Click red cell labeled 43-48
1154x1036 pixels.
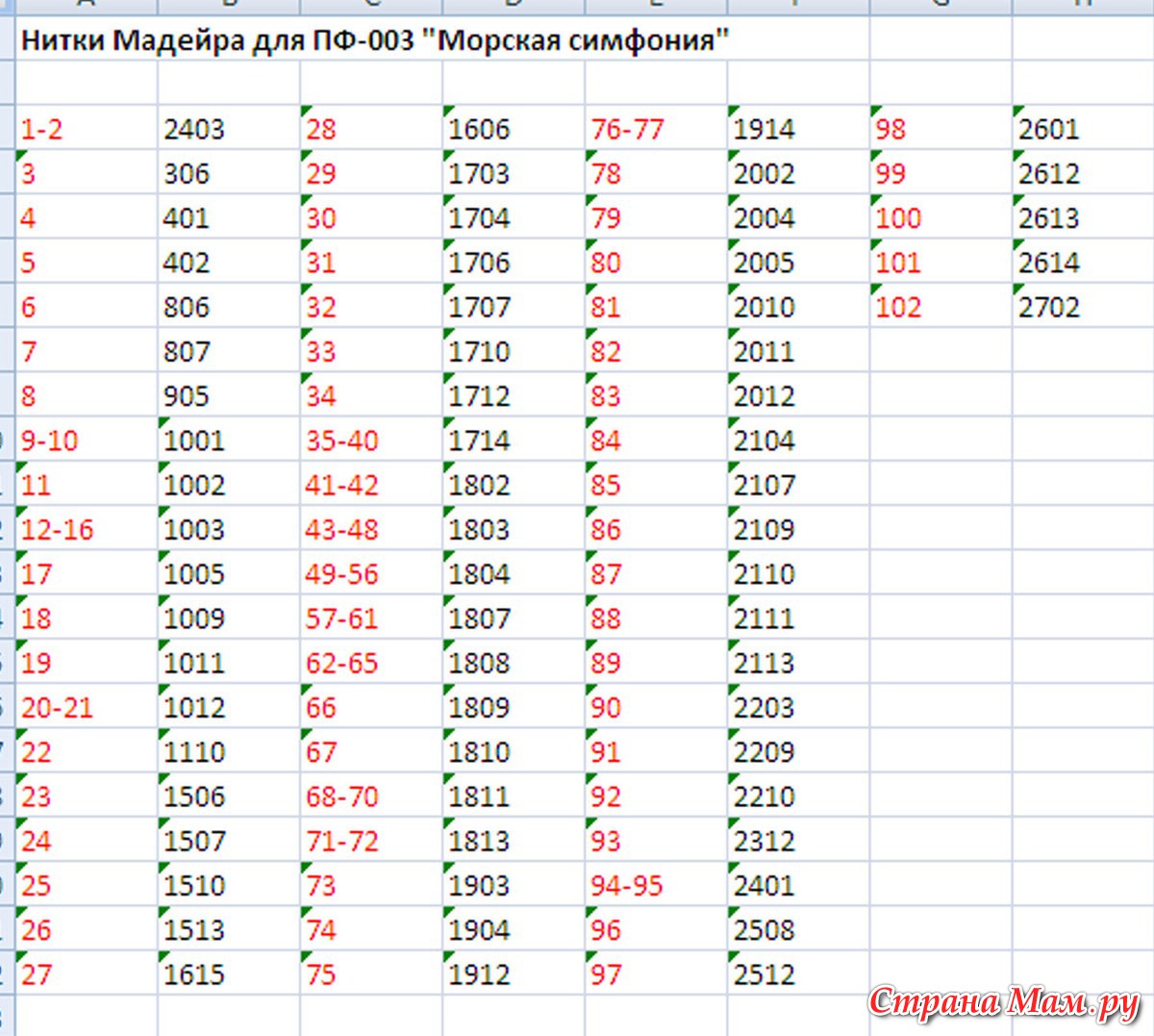pyautogui.click(x=371, y=528)
